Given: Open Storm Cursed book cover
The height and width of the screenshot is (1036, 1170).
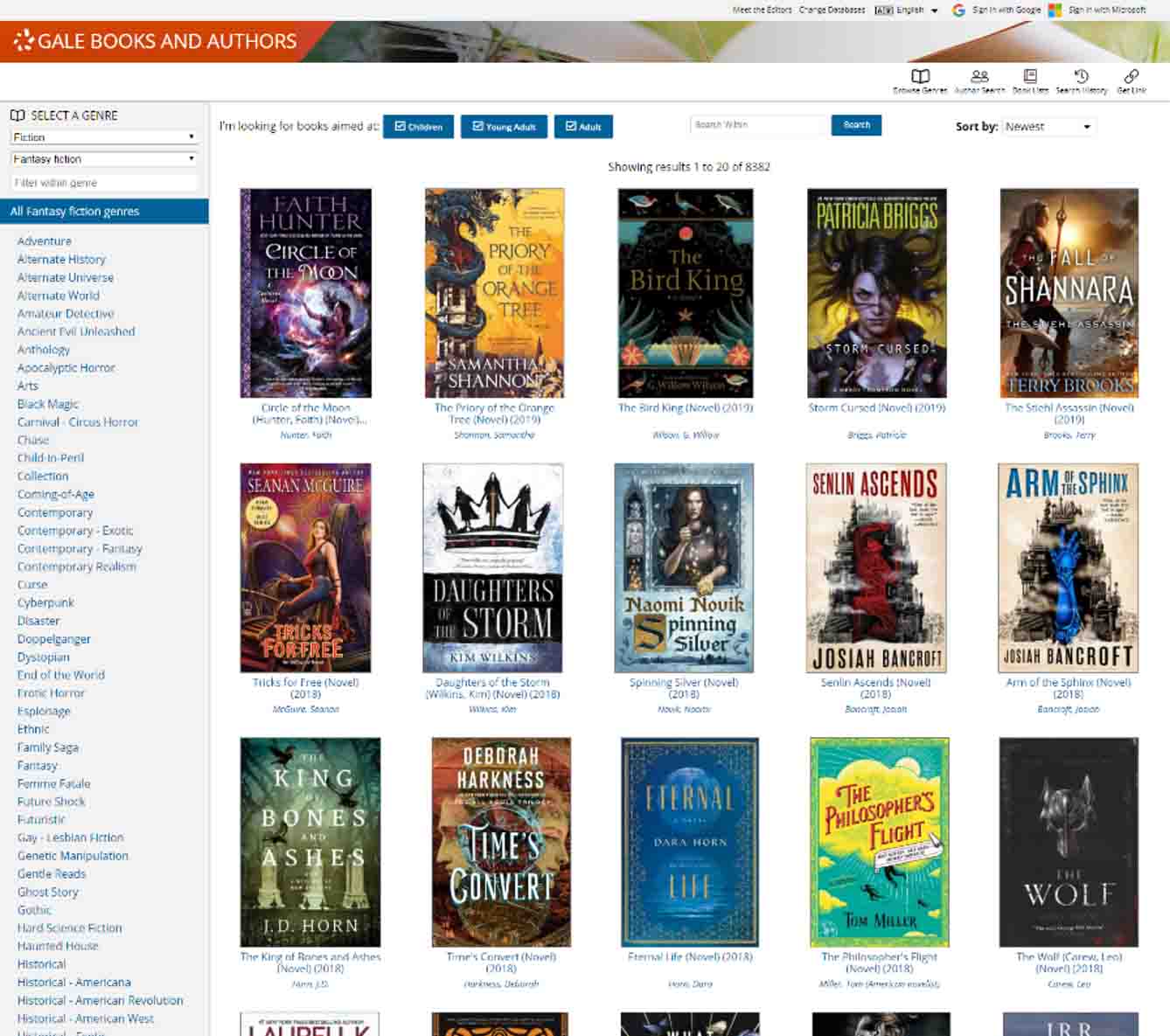Looking at the screenshot, I should [876, 293].
